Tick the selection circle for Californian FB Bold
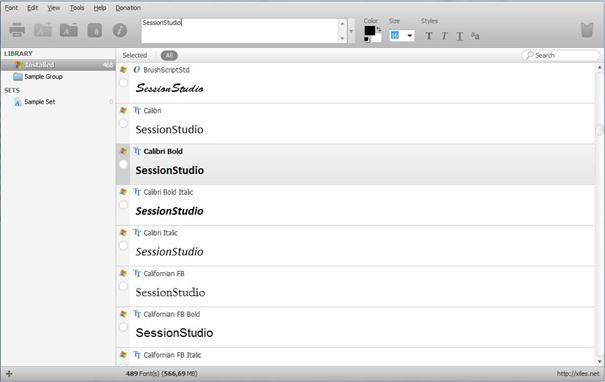The height and width of the screenshot is (382, 605). click(123, 327)
